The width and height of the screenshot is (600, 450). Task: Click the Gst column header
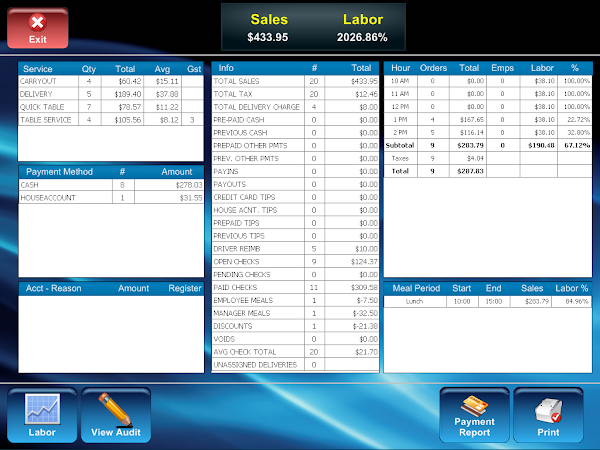(194, 69)
